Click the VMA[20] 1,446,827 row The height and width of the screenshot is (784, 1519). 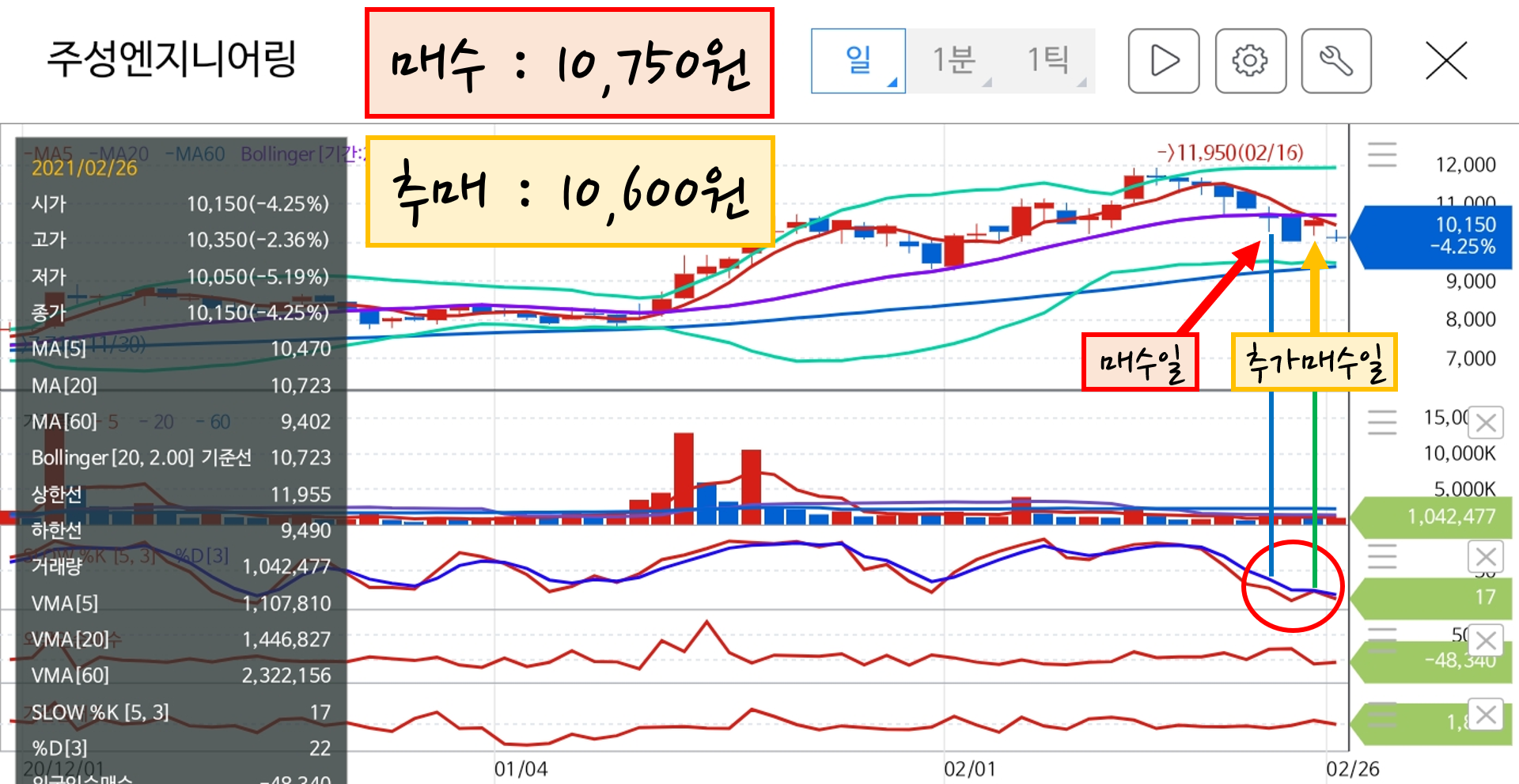(x=180, y=639)
